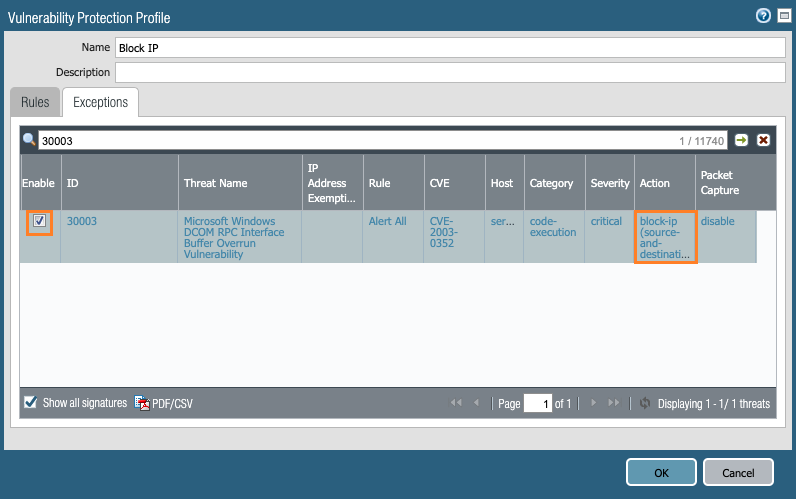This screenshot has height=499, width=796.
Task: Toggle Show all signatures checkbox
Action: click(x=30, y=403)
